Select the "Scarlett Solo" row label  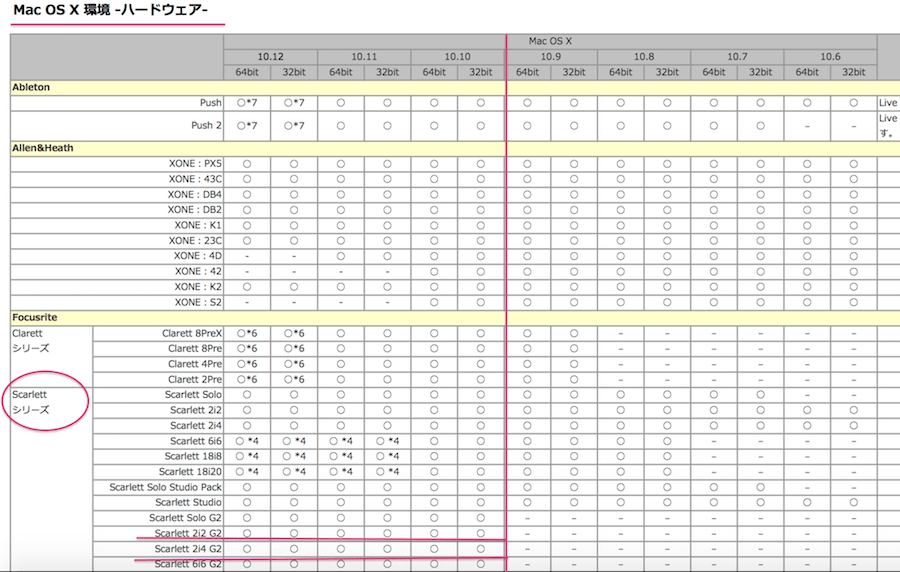tap(193, 395)
